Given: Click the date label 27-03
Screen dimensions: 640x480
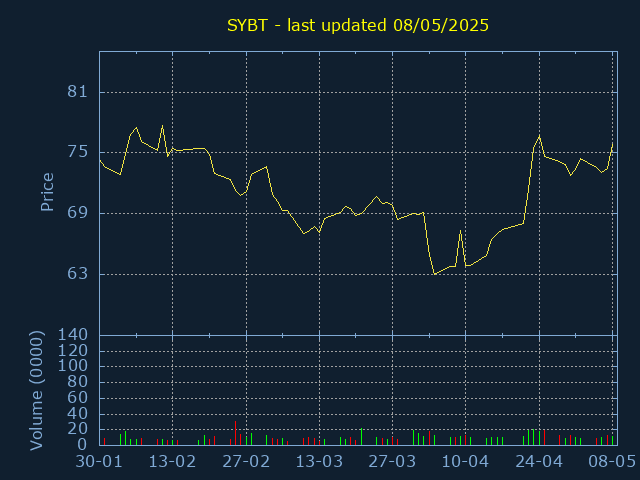Looking at the screenshot, I should tap(392, 462).
